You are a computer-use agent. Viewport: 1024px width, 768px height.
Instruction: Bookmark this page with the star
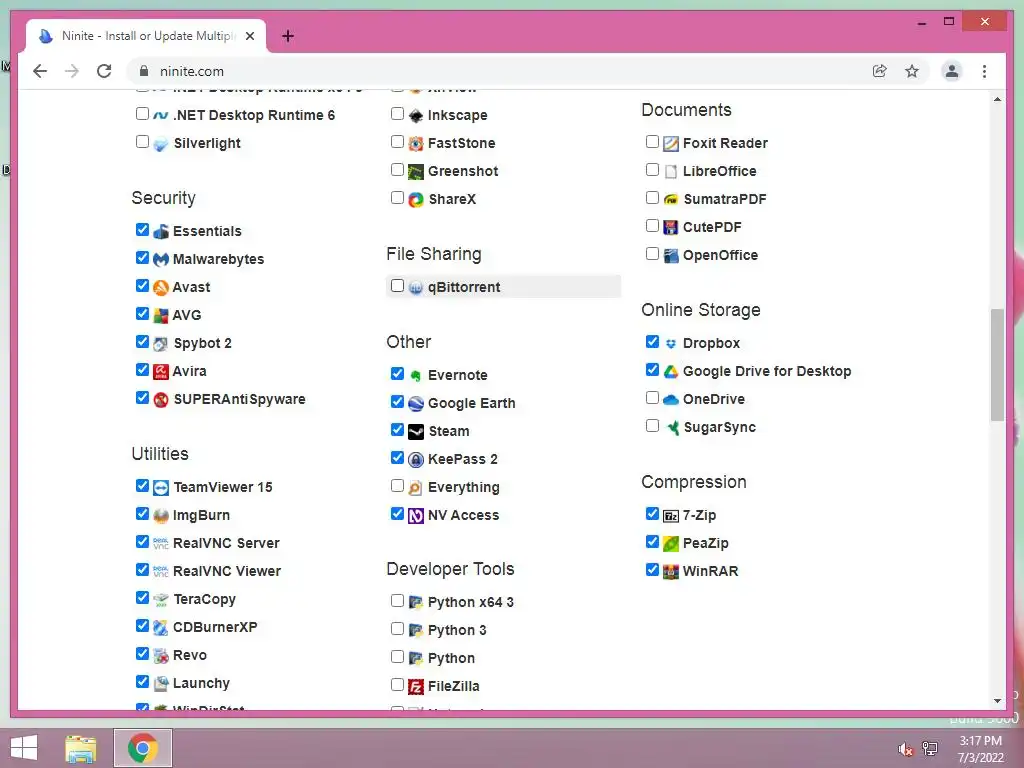(x=912, y=71)
